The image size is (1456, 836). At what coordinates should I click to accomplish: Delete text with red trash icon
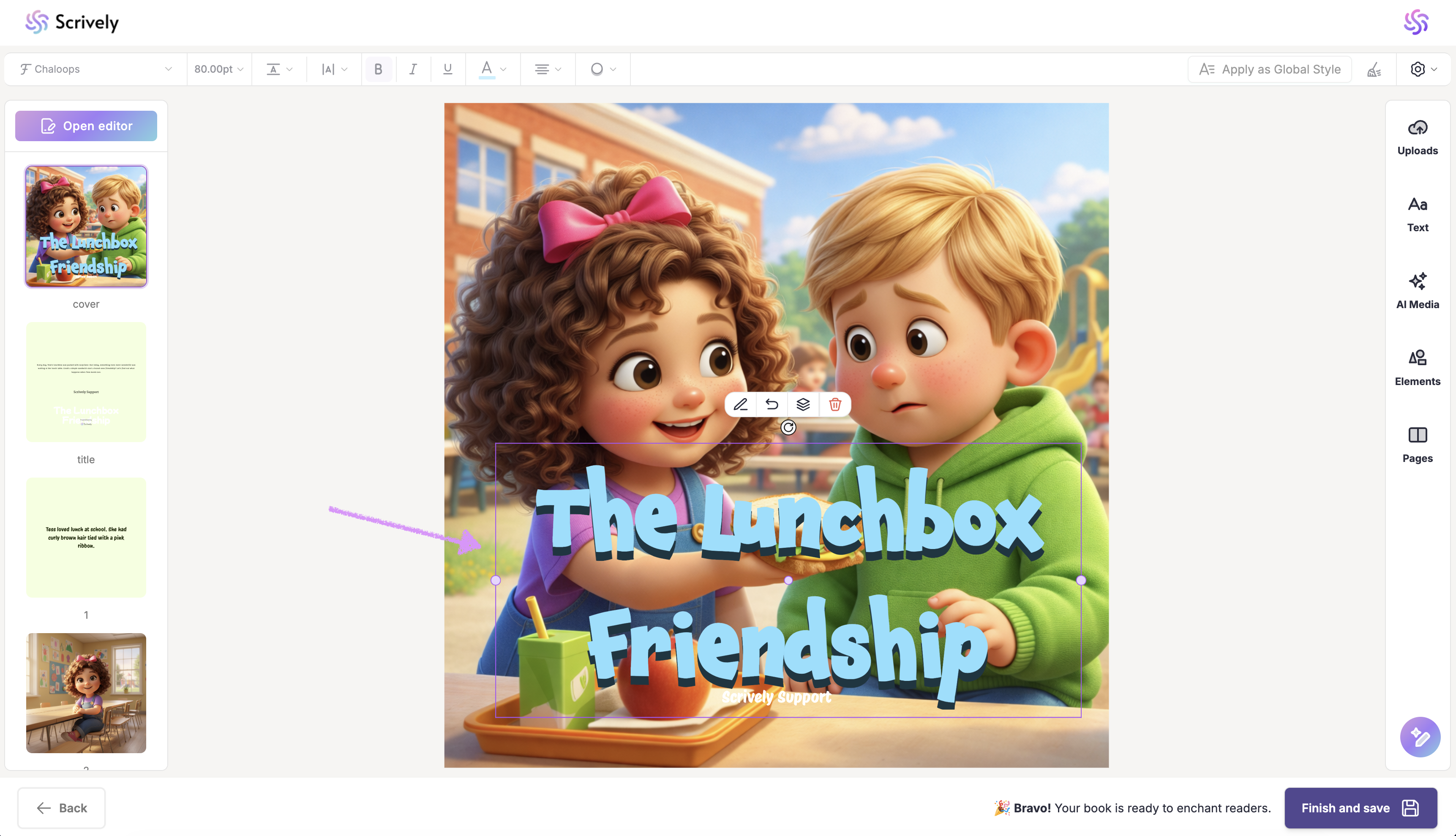[x=835, y=405]
